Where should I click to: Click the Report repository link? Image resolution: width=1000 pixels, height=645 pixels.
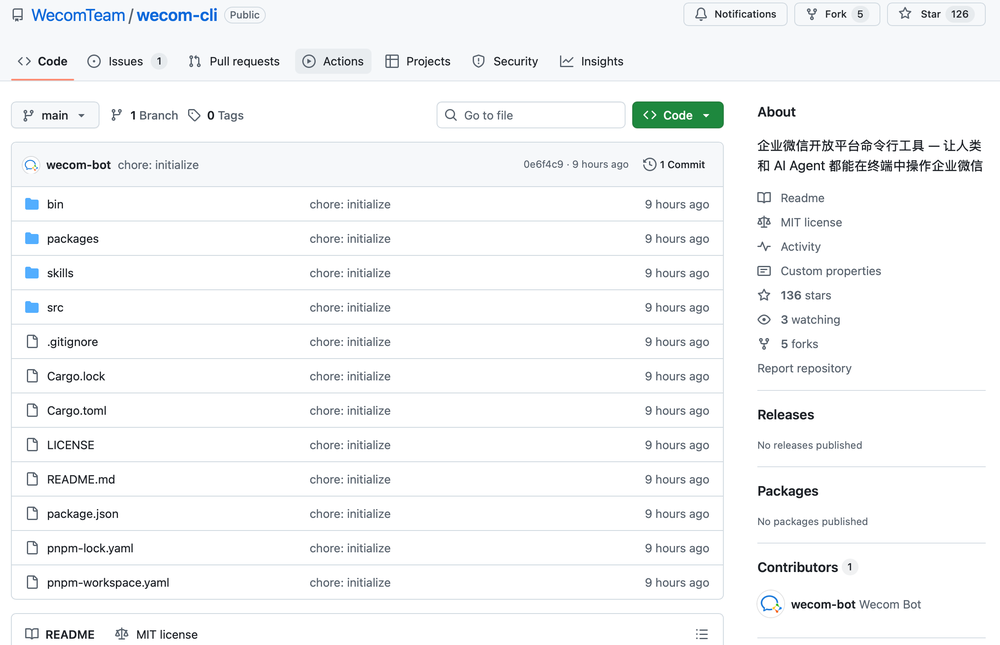click(x=804, y=368)
